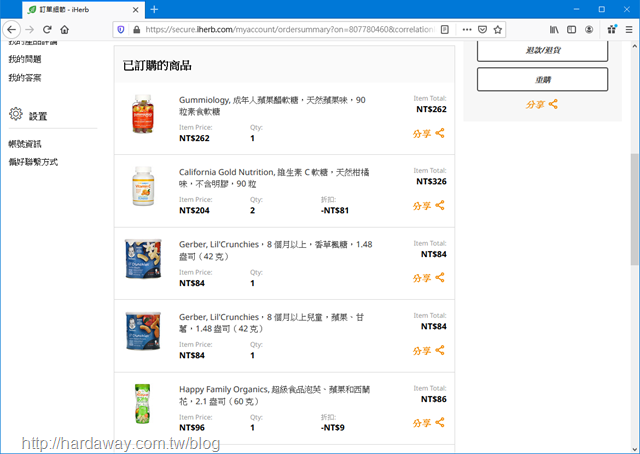This screenshot has width=640, height=454.
Task: Open 偏好聯繫方式 contact preferences link
Action: (33, 162)
